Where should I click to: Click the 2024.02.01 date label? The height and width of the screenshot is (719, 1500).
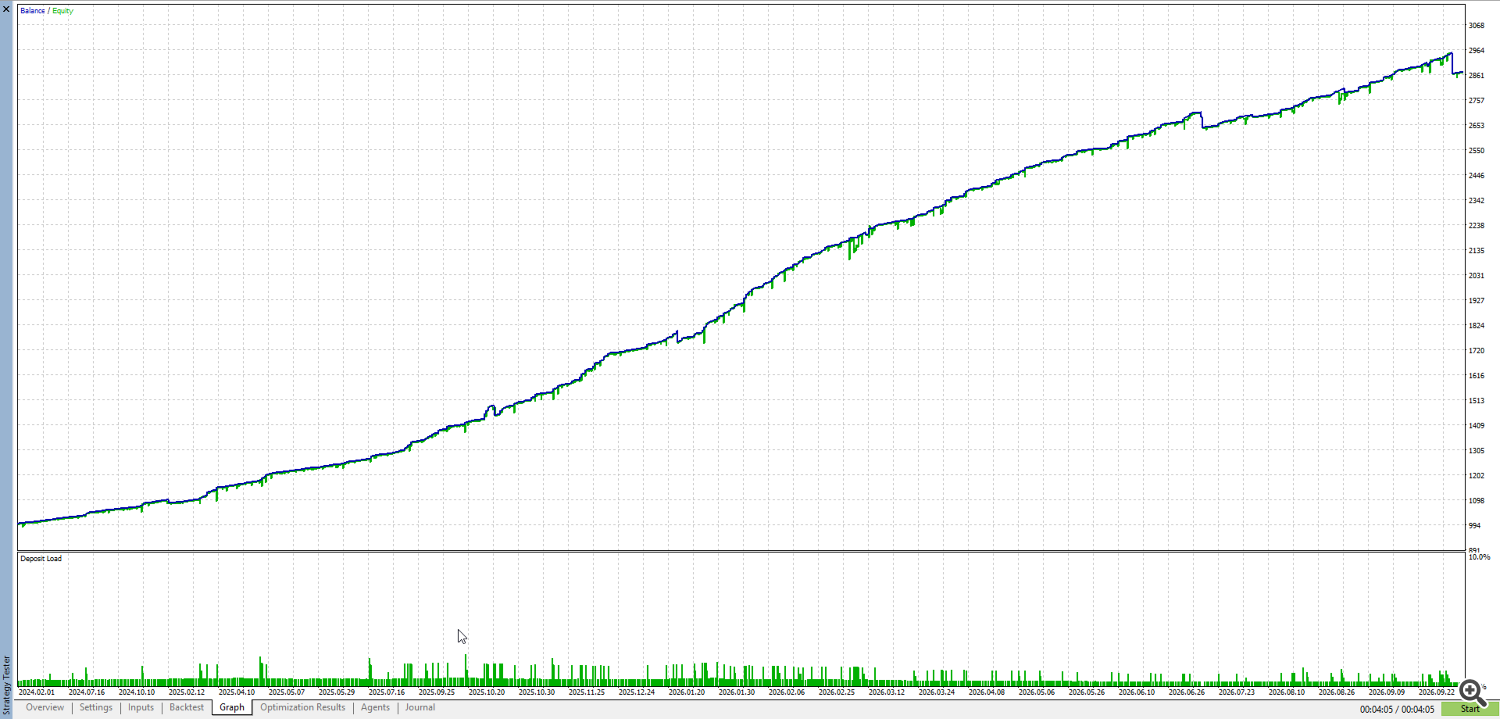pyautogui.click(x=37, y=692)
